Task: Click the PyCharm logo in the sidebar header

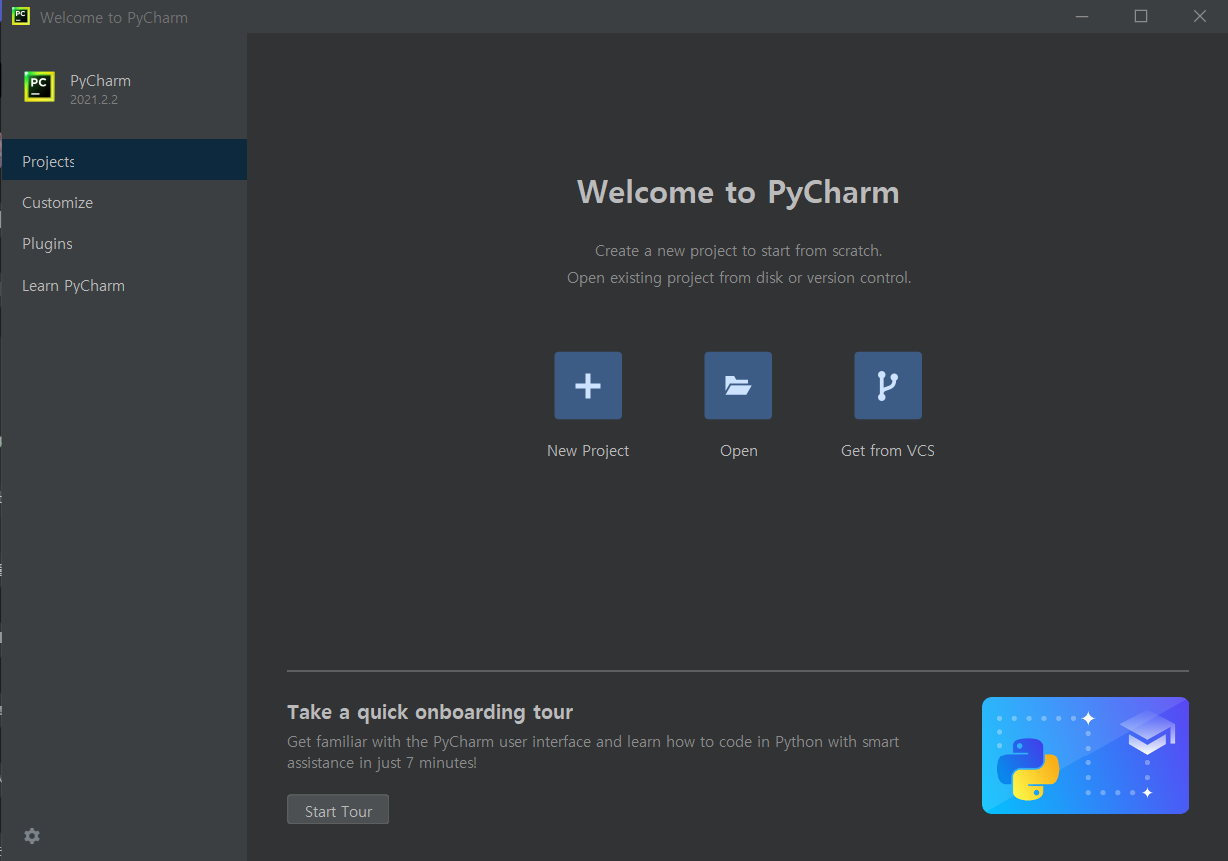Action: [39, 87]
